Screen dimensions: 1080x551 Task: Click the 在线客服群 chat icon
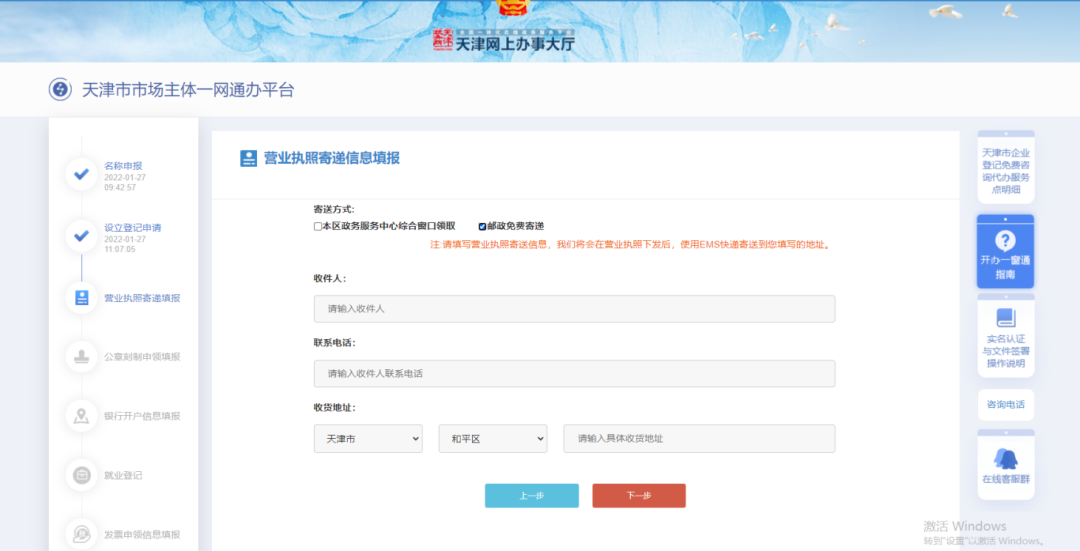coord(1006,459)
